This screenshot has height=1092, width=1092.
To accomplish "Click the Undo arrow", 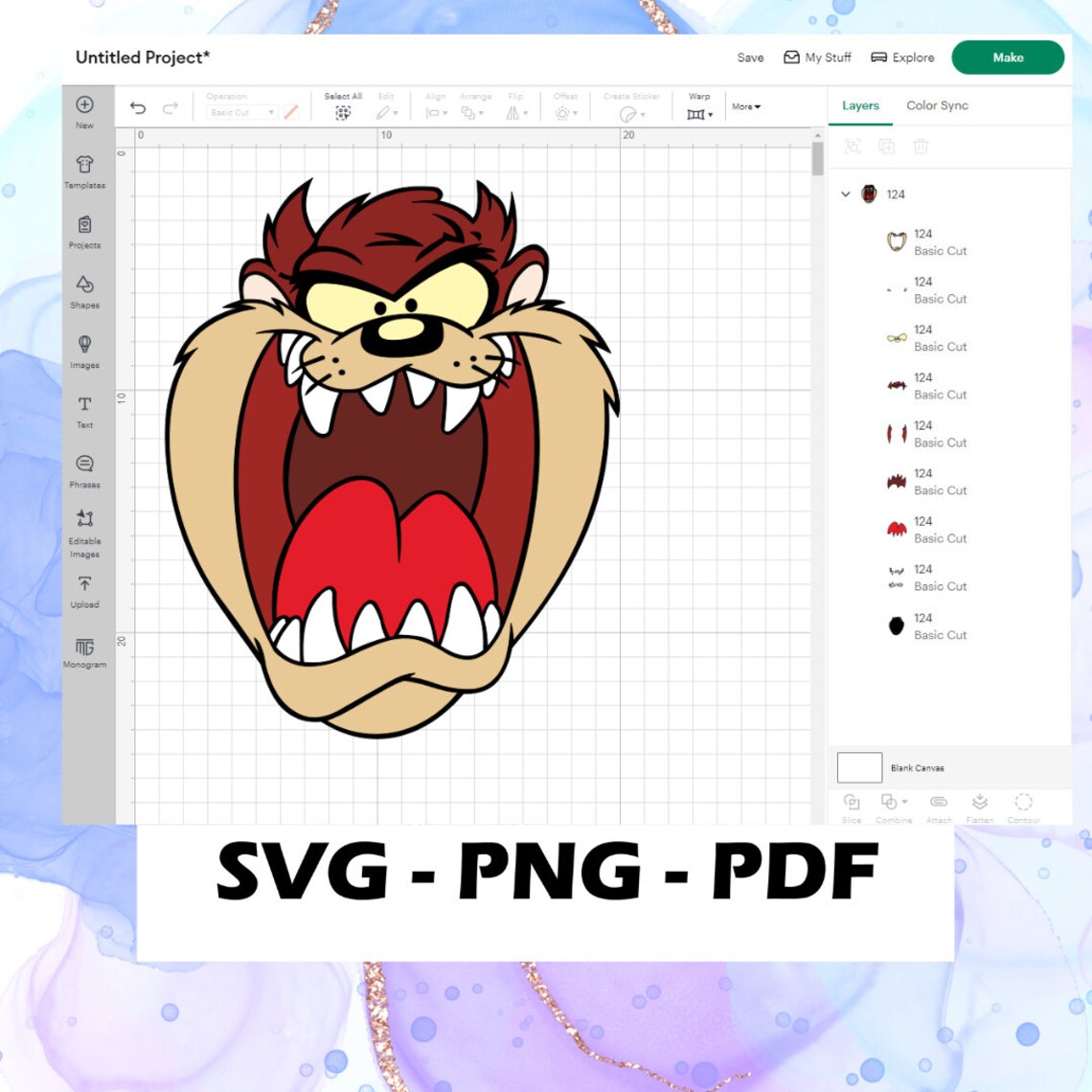I will coord(136,107).
